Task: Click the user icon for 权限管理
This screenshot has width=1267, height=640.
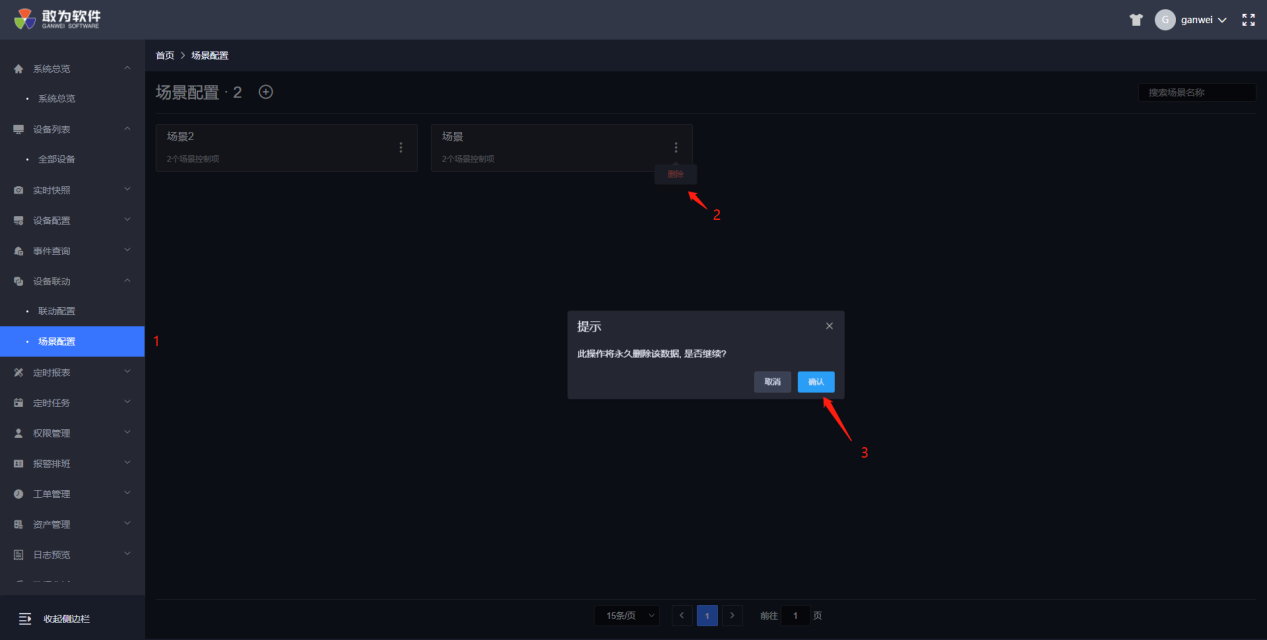Action: [x=18, y=433]
